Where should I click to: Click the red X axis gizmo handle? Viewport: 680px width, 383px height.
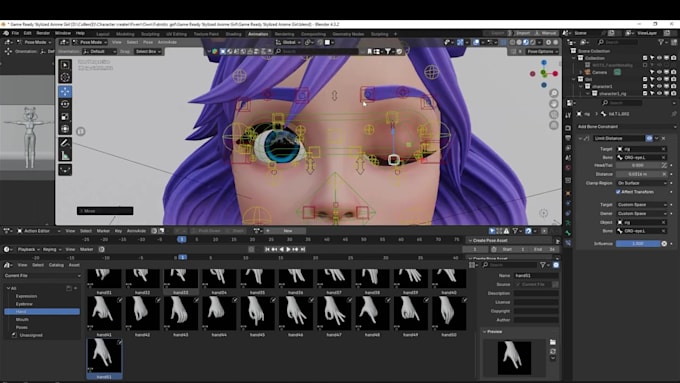555,74
